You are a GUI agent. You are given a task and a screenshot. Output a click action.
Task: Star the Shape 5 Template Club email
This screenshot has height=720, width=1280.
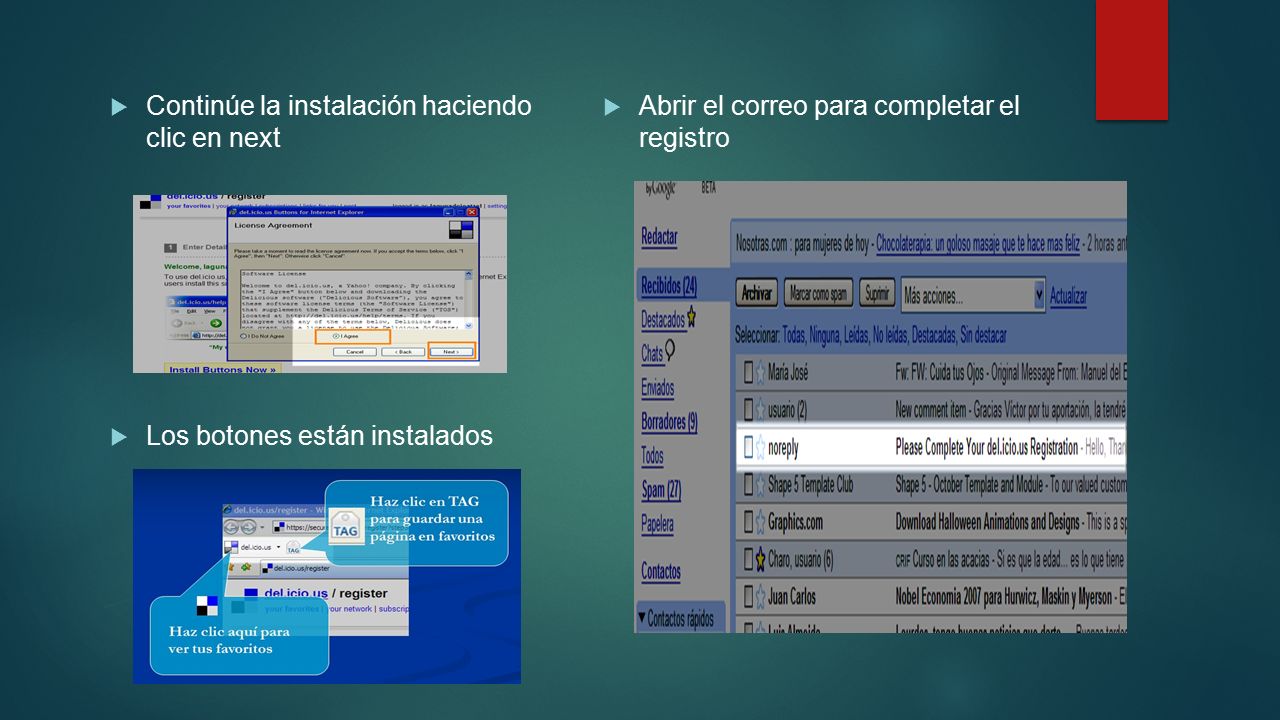760,485
